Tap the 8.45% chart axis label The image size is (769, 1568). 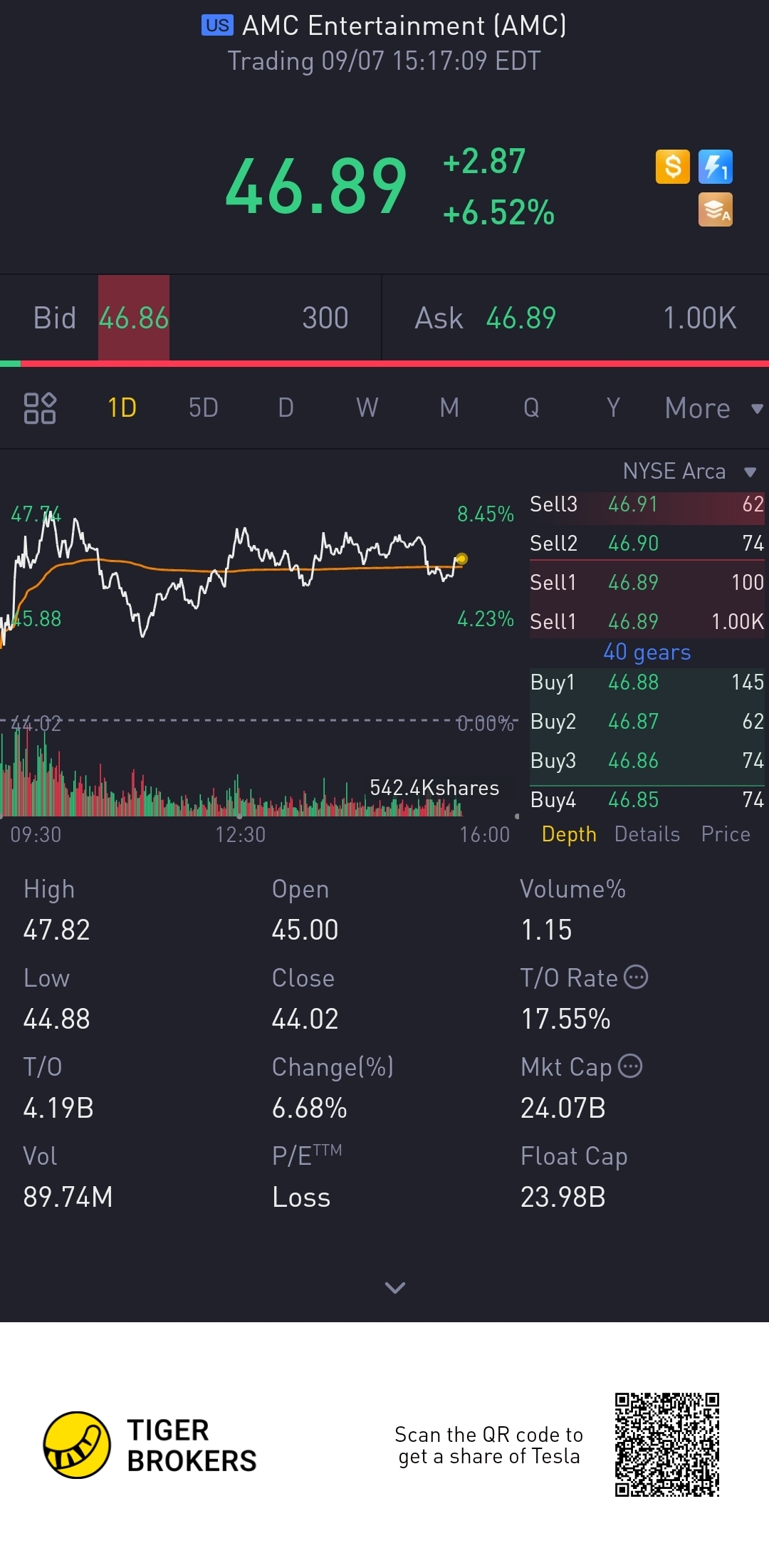[486, 514]
